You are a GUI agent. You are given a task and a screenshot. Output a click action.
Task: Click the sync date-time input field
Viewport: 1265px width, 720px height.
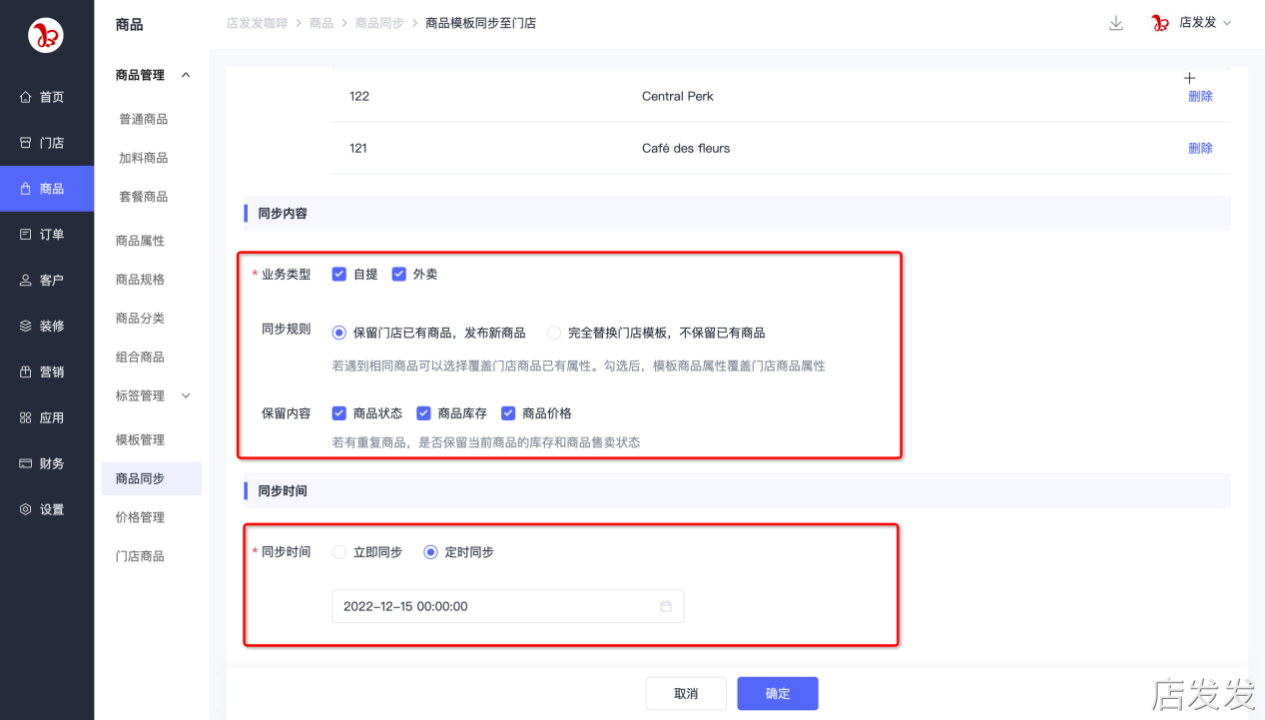(x=508, y=606)
